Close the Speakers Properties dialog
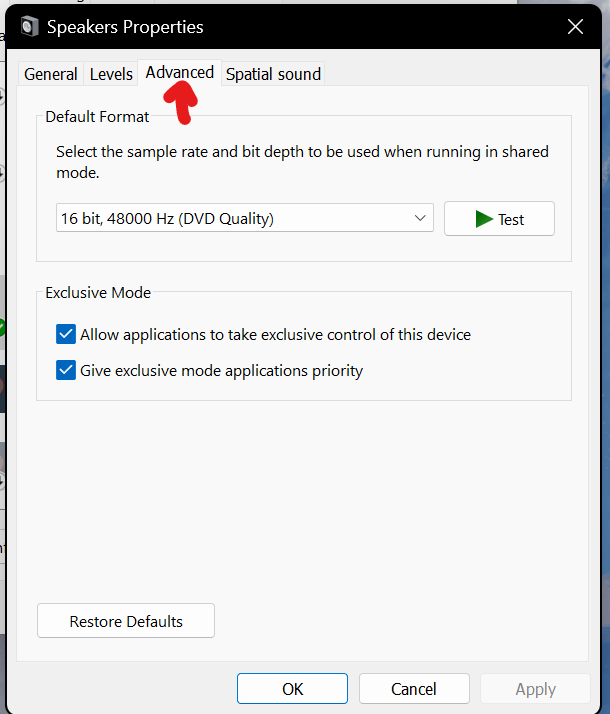This screenshot has height=714, width=610. coord(575,27)
